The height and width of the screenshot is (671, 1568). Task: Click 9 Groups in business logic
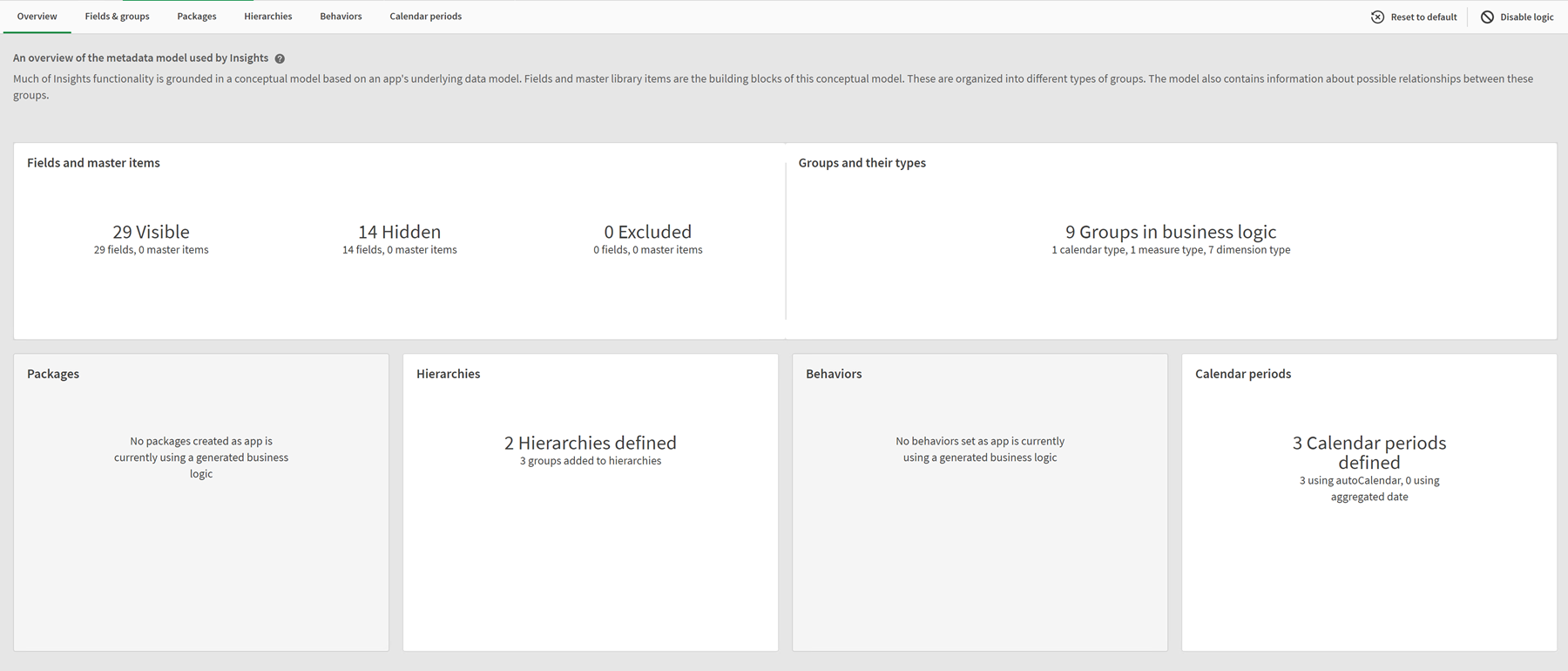click(1171, 232)
